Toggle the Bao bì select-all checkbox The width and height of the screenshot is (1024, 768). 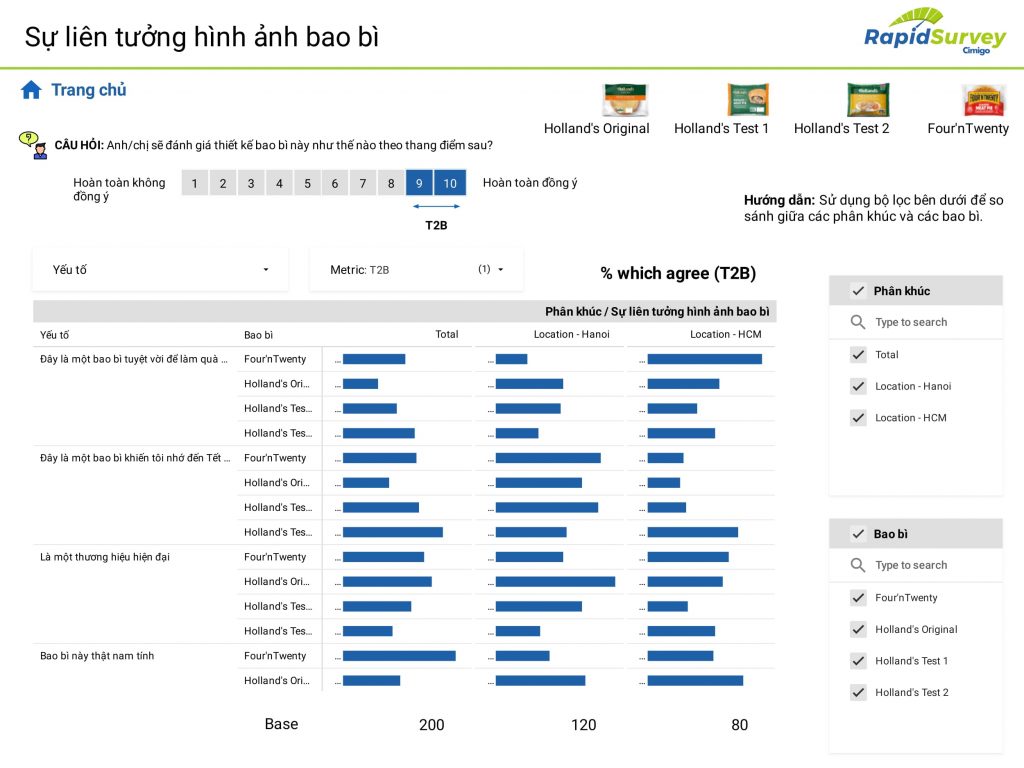[858, 534]
